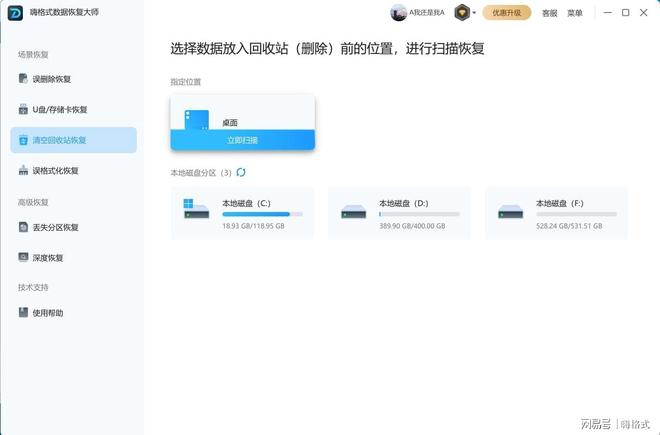Click the 优惠升级 upgrade button
This screenshot has height=435, width=660.
tap(507, 13)
